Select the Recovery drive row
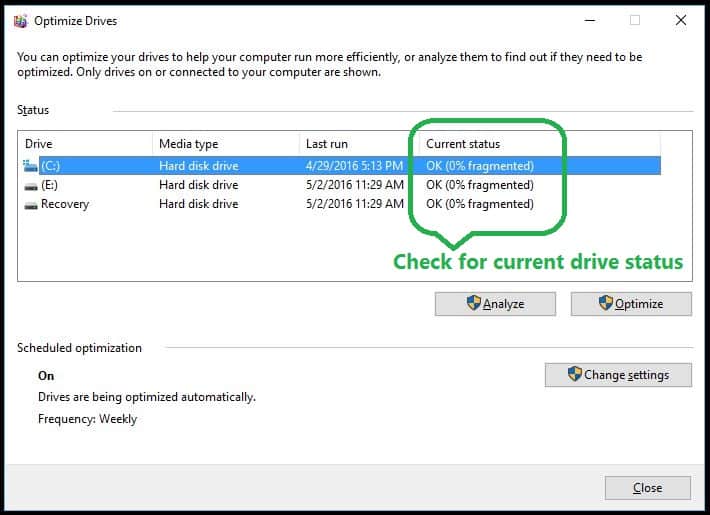The width and height of the screenshot is (710, 515). pyautogui.click(x=200, y=204)
